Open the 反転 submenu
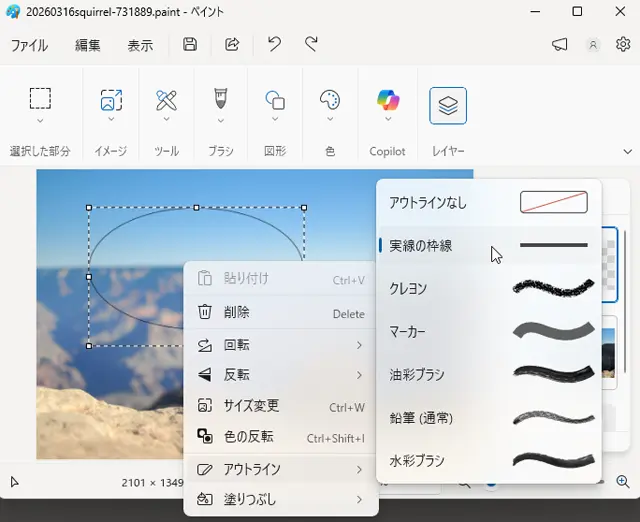 (281, 375)
